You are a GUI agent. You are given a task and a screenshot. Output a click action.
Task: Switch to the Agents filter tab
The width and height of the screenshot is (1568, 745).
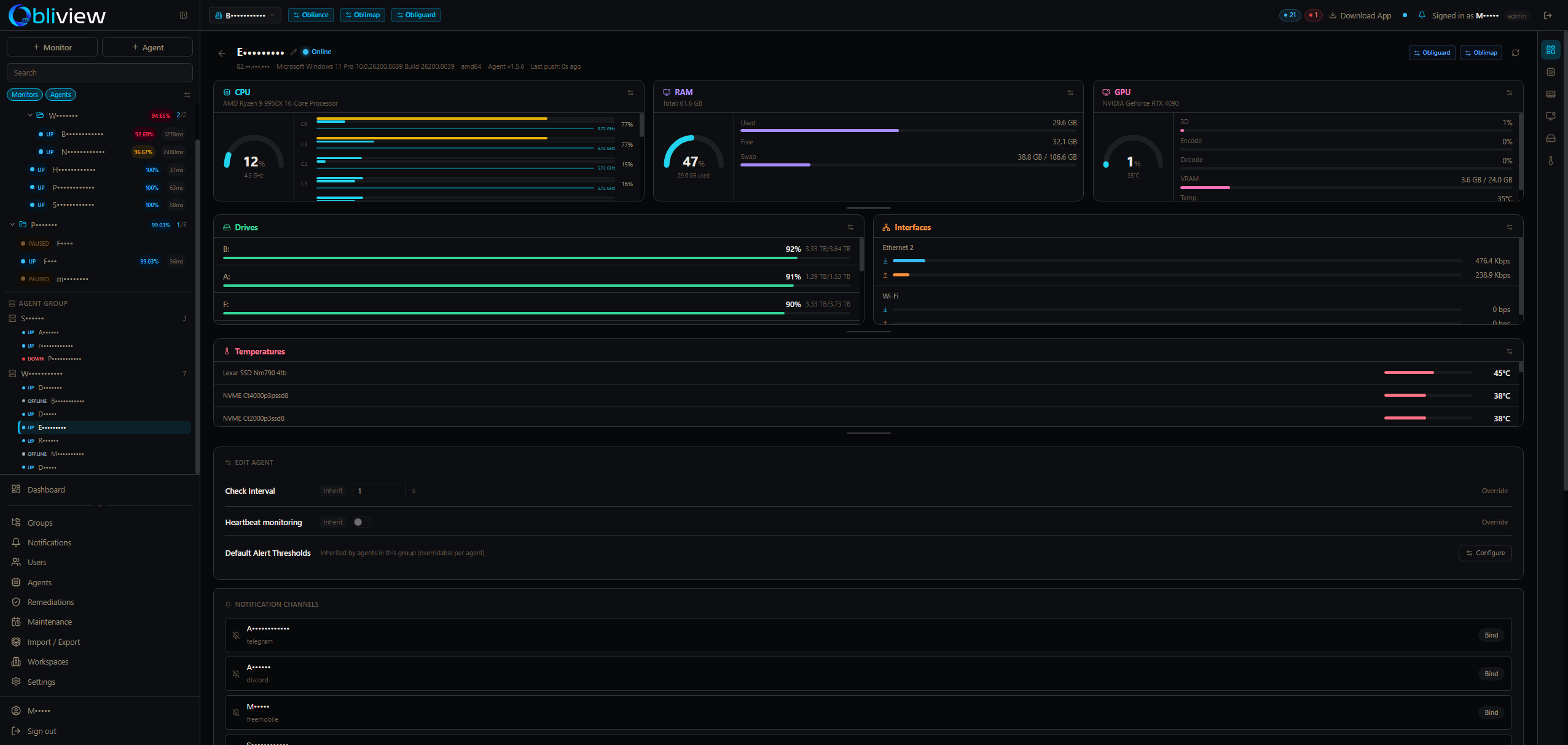pos(60,94)
